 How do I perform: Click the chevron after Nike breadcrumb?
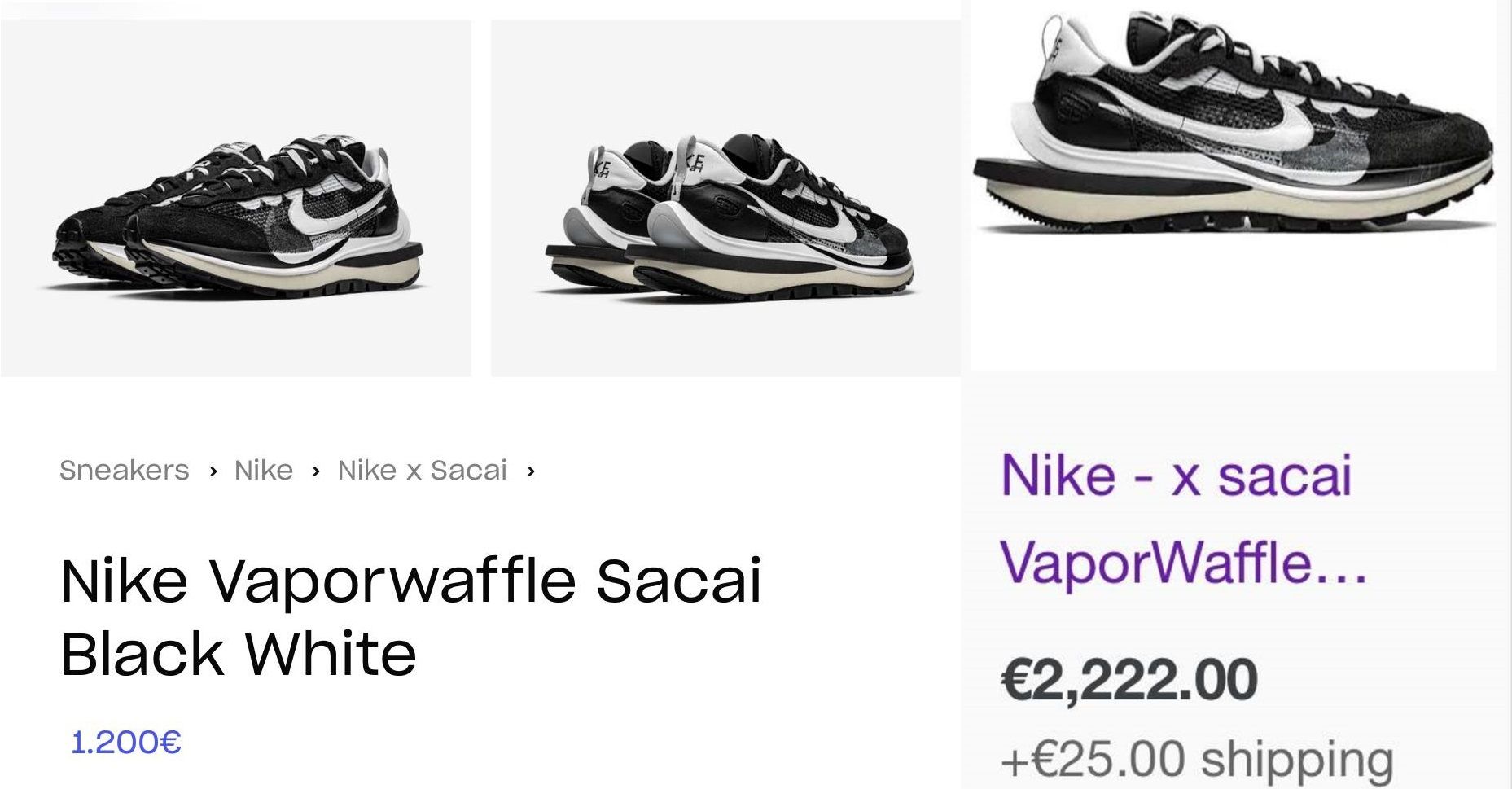[x=316, y=471]
